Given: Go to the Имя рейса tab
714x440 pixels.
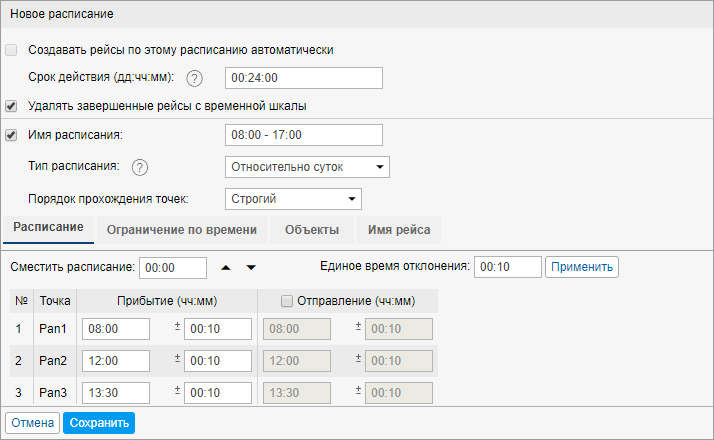Looking at the screenshot, I should [399, 230].
